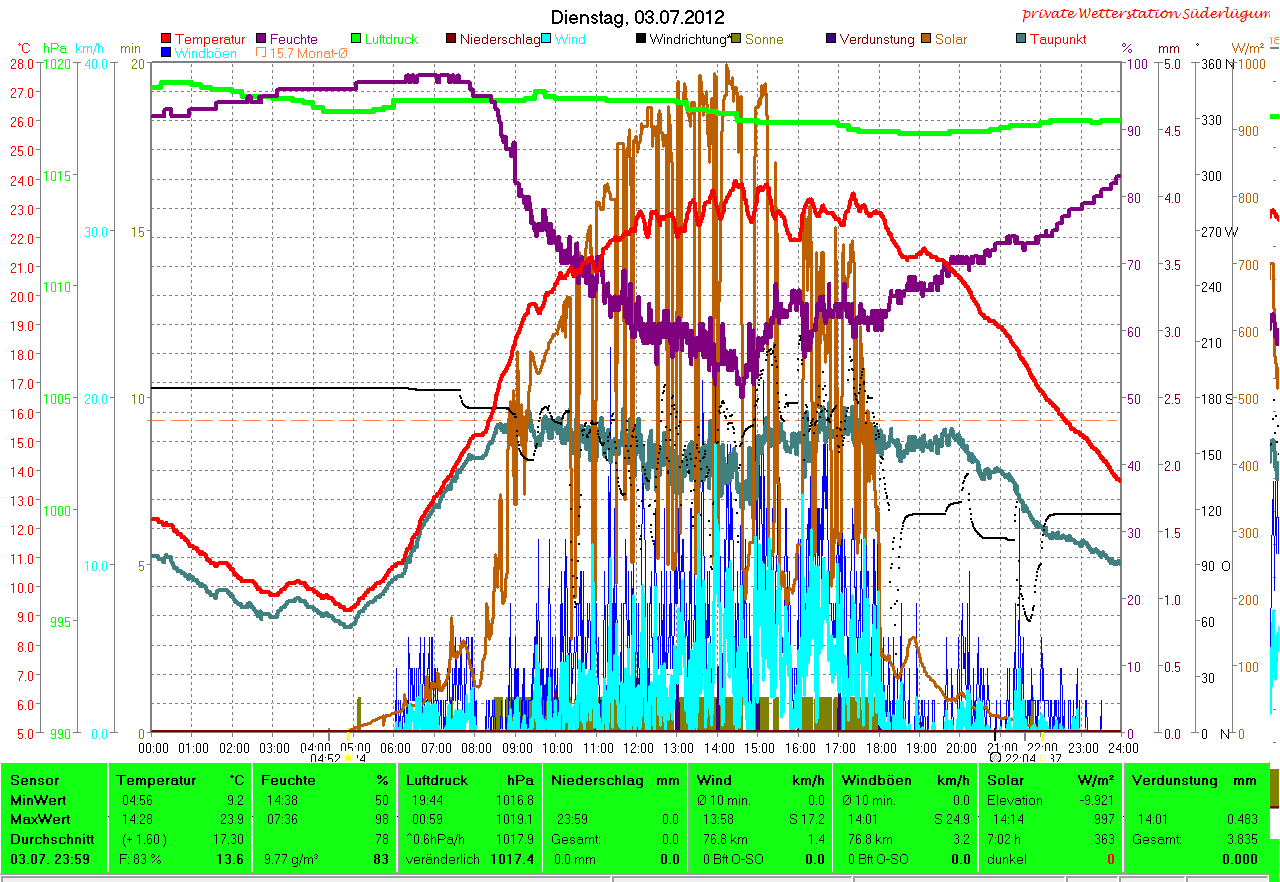Screen dimensions: 1280x882
Task: Click the orange Solar legend square
Action: click(928, 40)
